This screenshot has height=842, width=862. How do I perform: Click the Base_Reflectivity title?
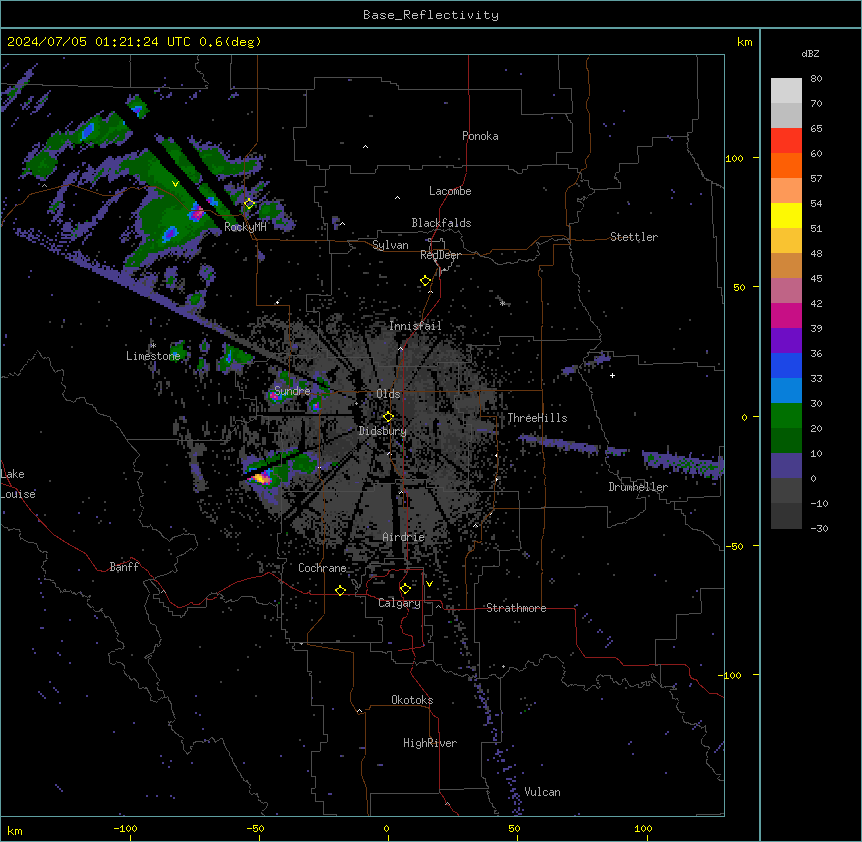pyautogui.click(x=431, y=15)
